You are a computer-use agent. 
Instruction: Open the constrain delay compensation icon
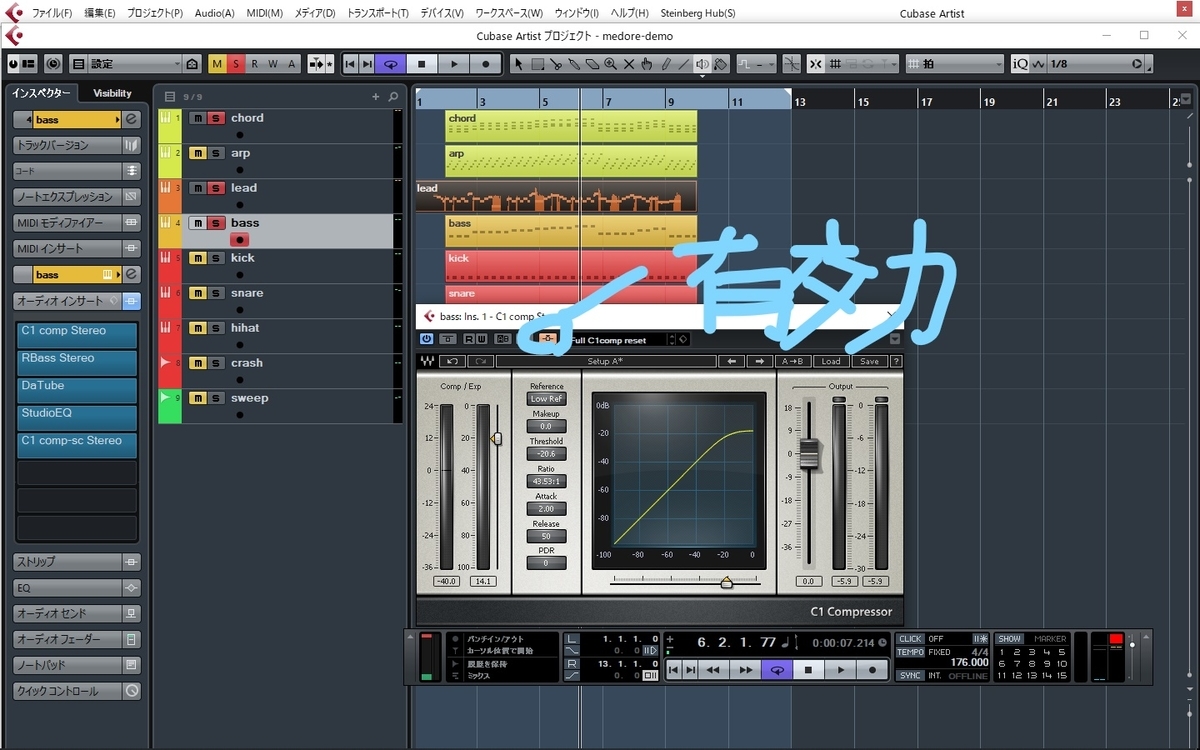point(53,63)
